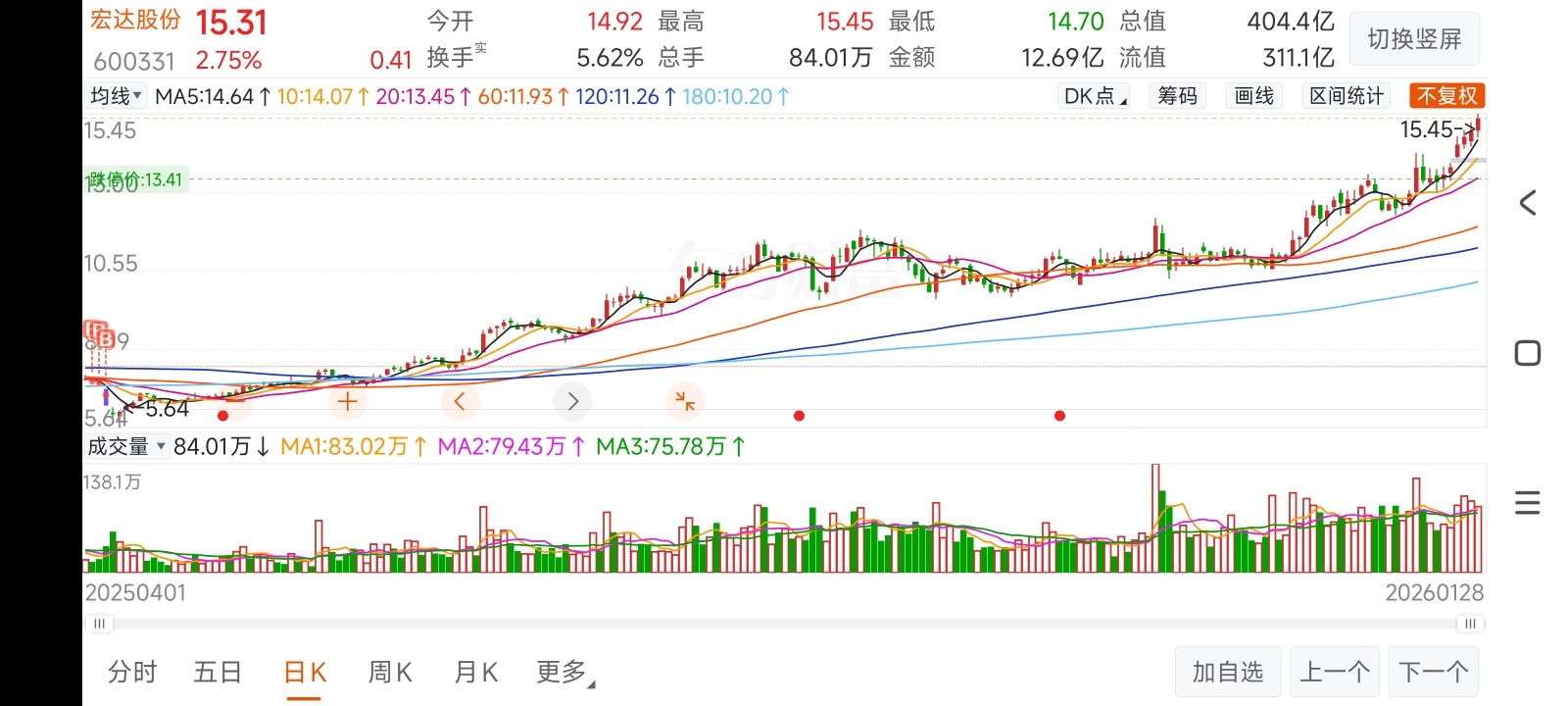Viewport: 1568px width, 706px height.
Task: Tap the minus zoom-out chart icon
Action: click(x=234, y=401)
